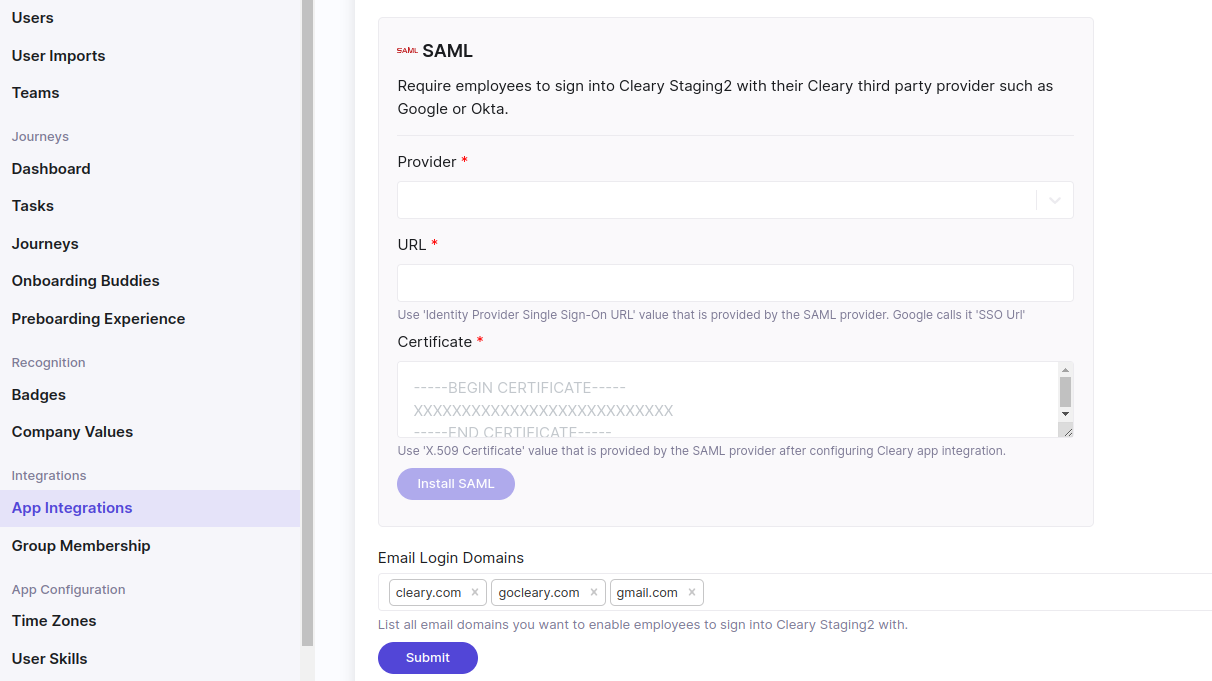Image resolution: width=1212 pixels, height=681 pixels.
Task: Click the URL field label
Action: (412, 245)
